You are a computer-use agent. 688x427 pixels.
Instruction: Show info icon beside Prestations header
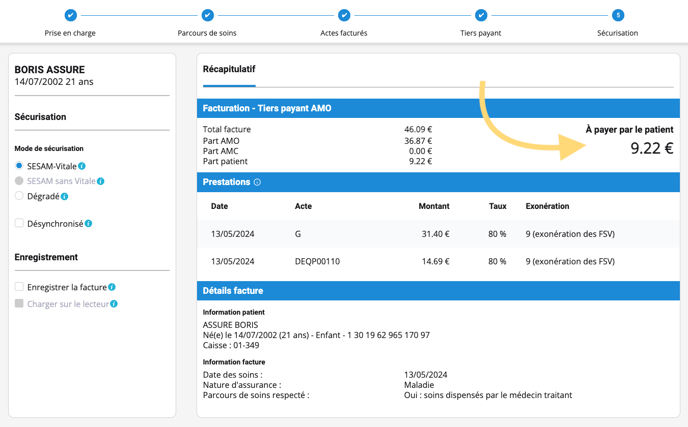[257, 183]
